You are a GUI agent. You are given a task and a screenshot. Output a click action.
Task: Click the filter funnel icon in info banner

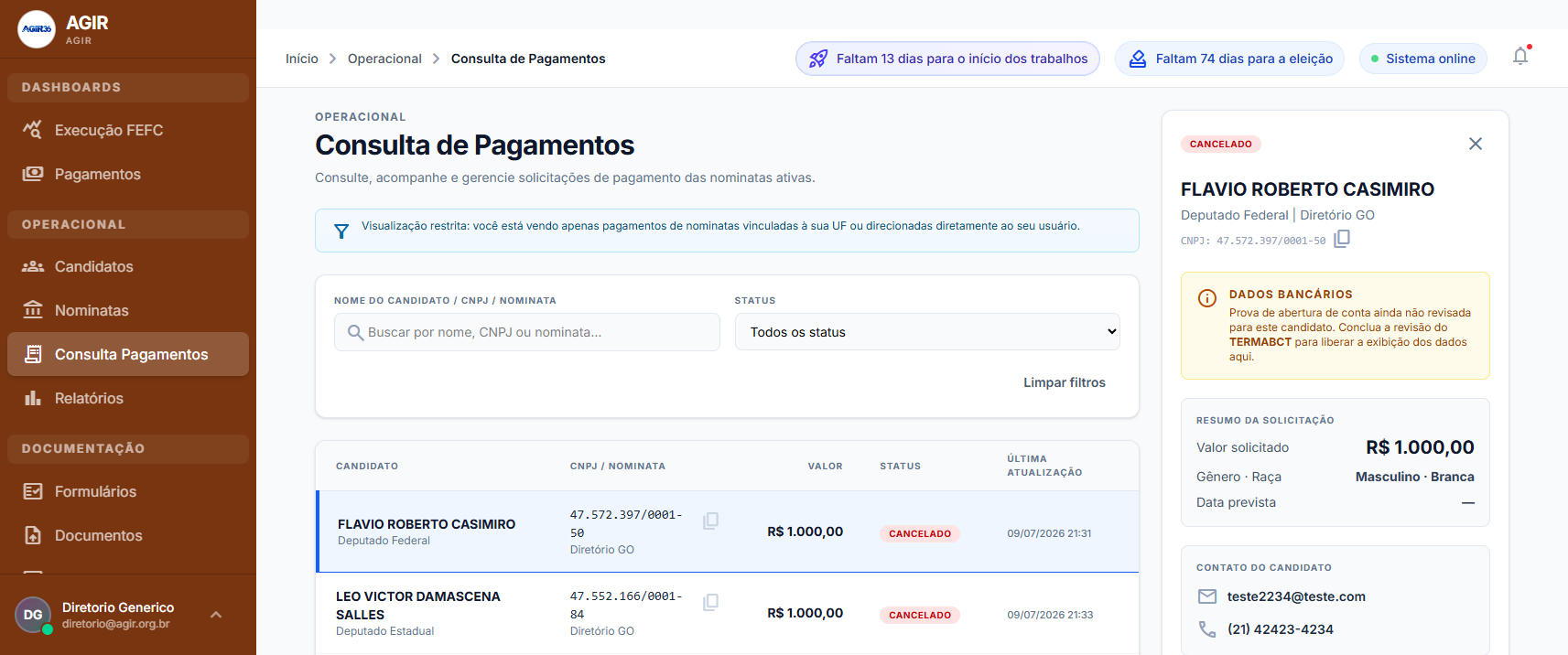tap(341, 231)
